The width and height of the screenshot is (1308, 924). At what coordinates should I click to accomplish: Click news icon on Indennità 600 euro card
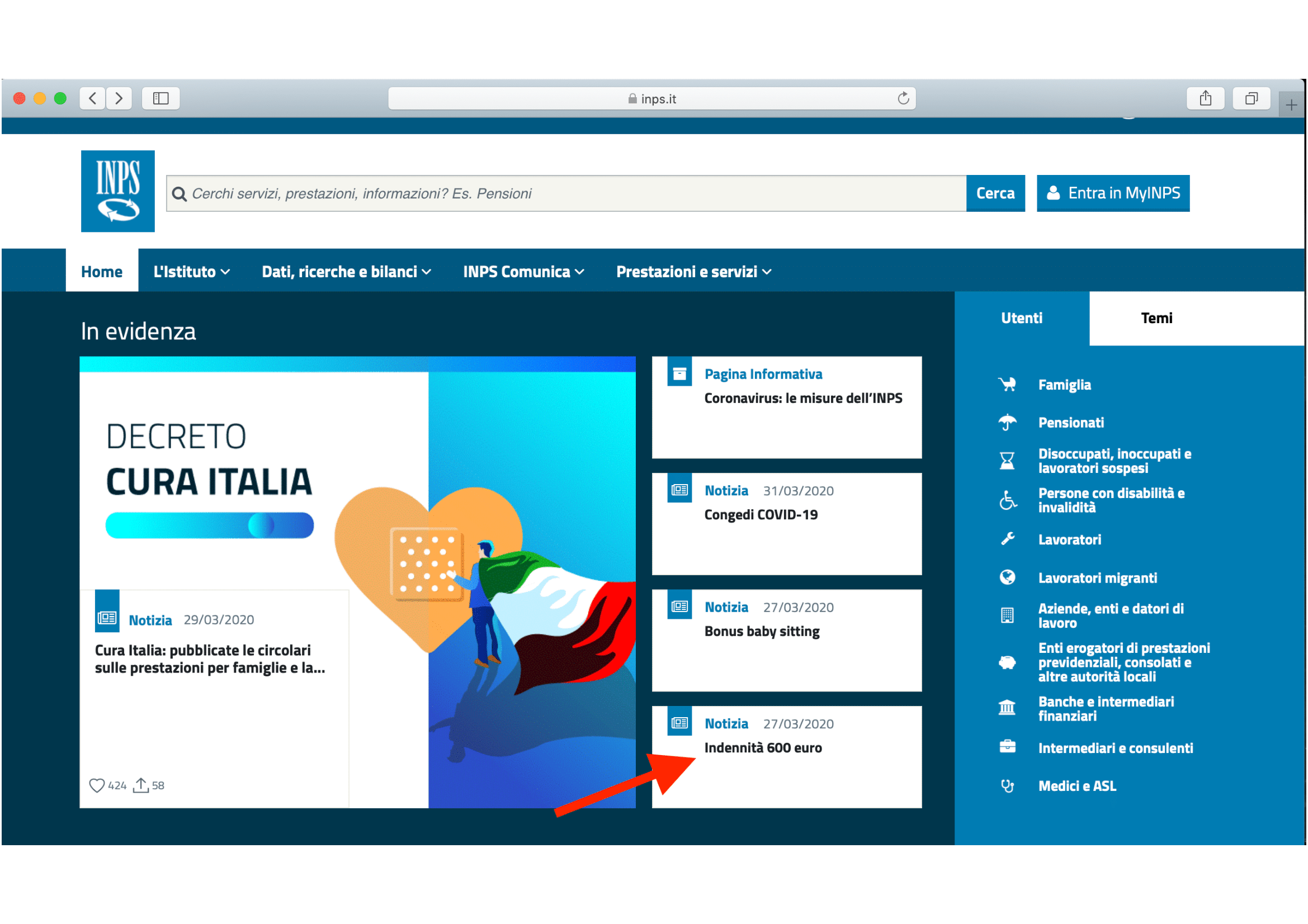[x=679, y=722]
